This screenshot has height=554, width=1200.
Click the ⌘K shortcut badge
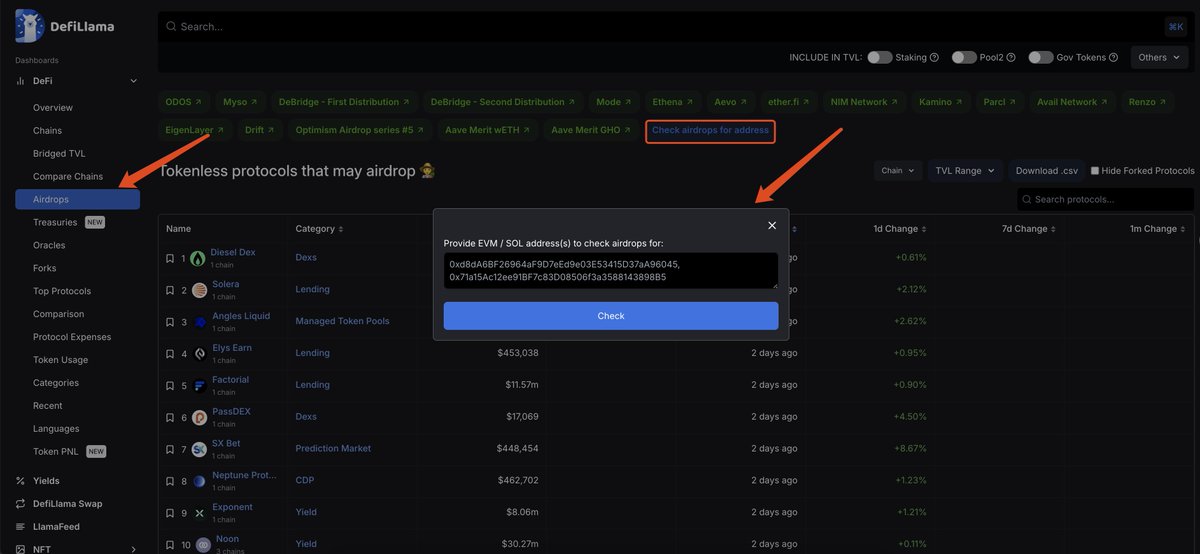(x=1176, y=27)
